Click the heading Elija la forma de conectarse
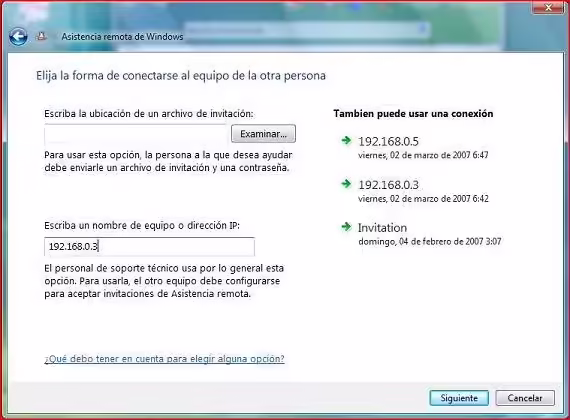Image resolution: width=570 pixels, height=420 pixels. point(181,76)
